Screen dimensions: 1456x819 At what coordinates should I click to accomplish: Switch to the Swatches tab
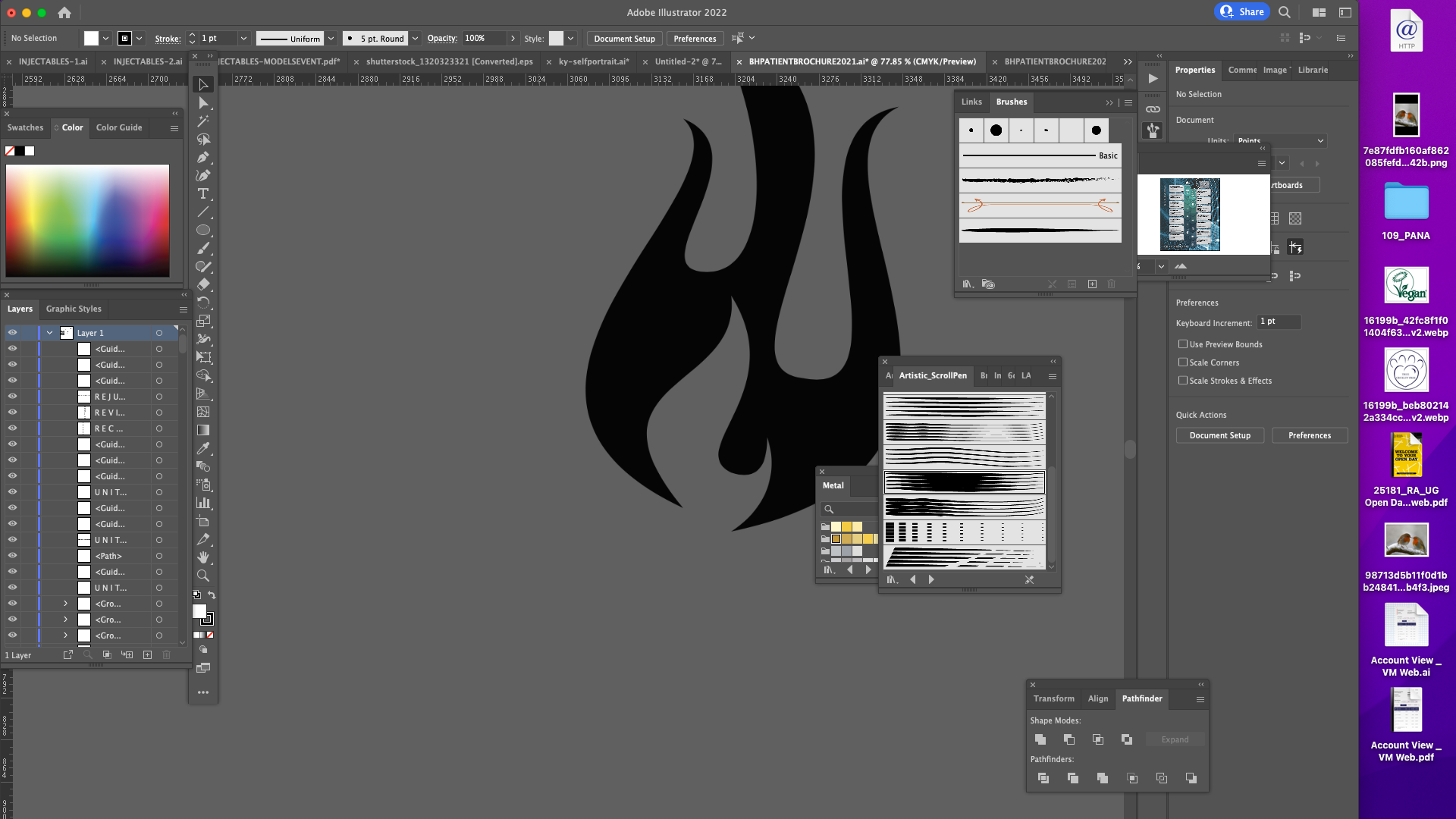click(x=25, y=127)
